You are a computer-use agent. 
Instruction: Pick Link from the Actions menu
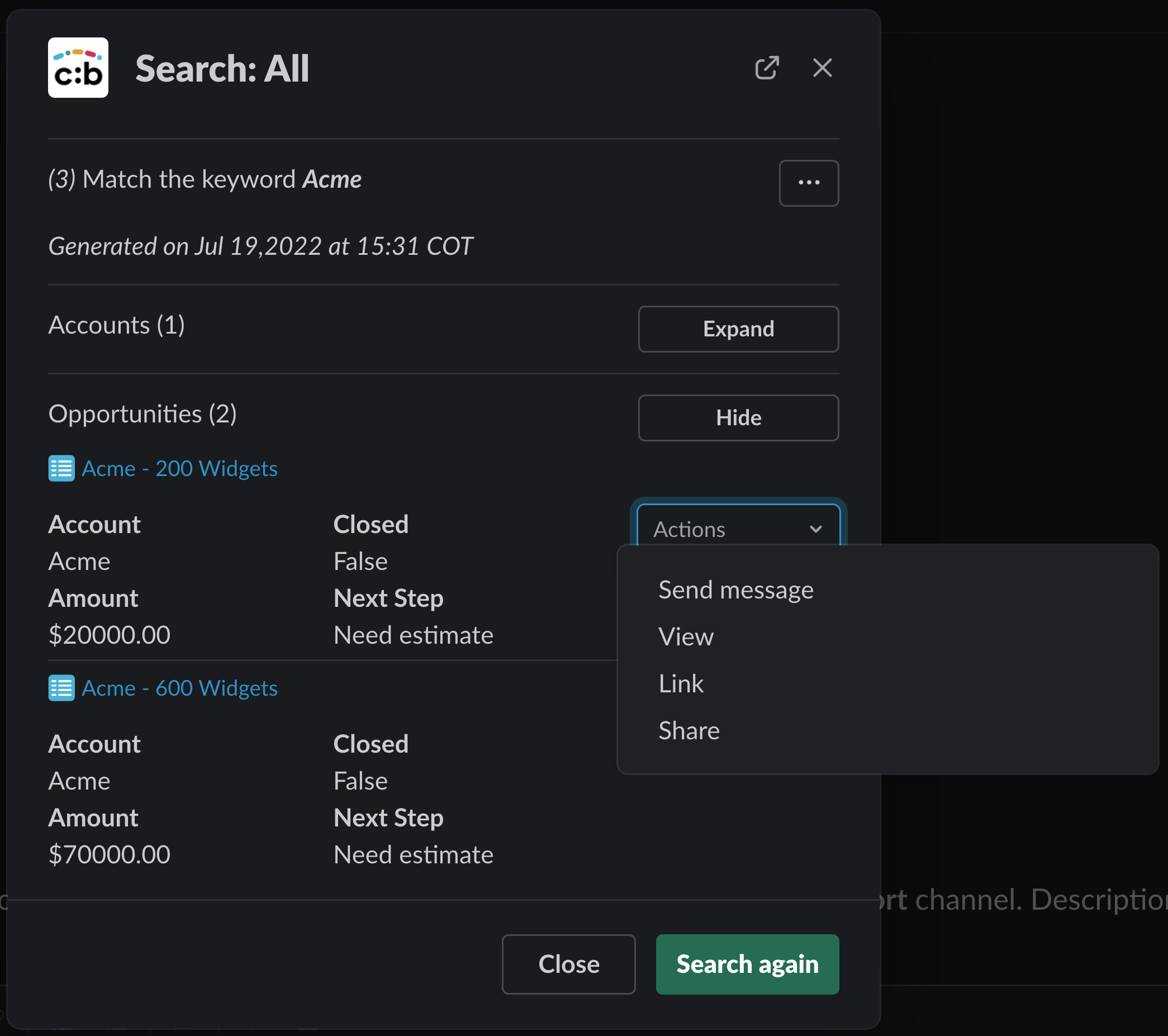(681, 683)
